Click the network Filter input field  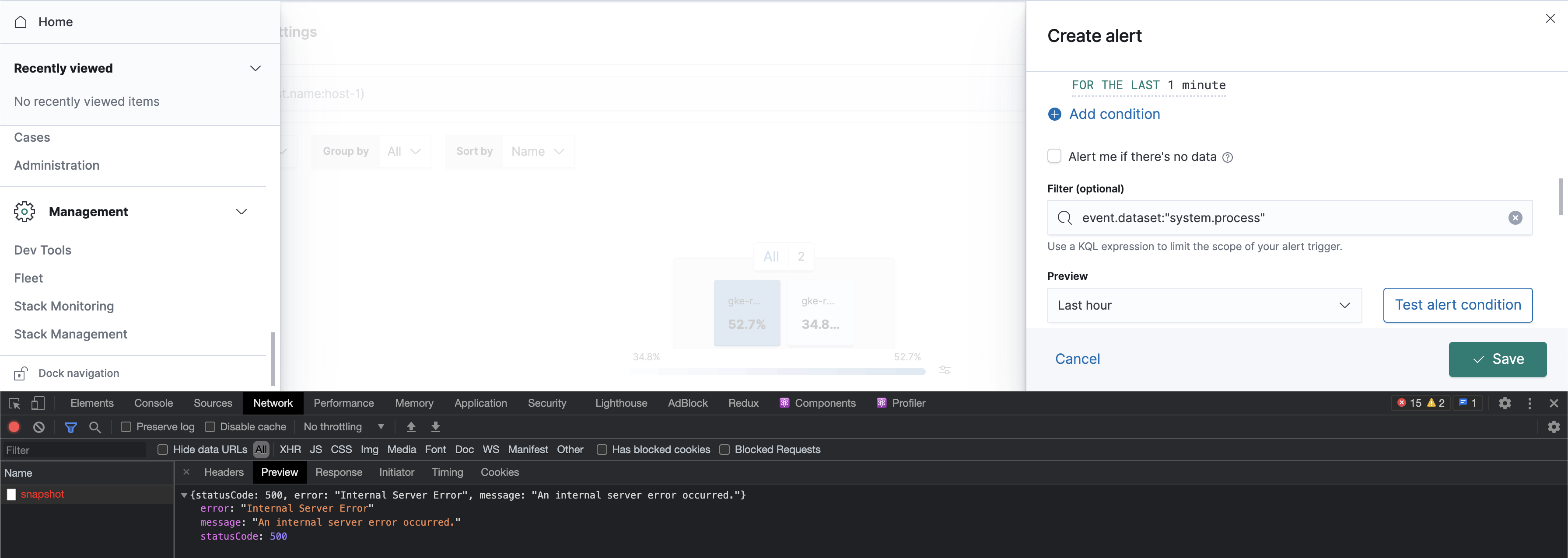pyautogui.click(x=73, y=450)
